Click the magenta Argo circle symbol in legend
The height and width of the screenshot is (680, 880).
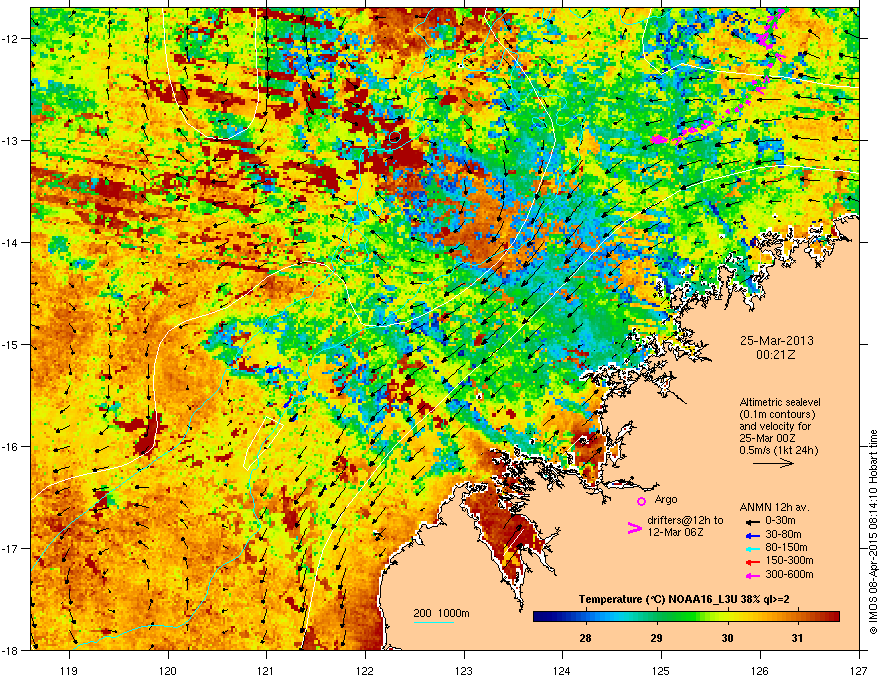pyautogui.click(x=641, y=501)
